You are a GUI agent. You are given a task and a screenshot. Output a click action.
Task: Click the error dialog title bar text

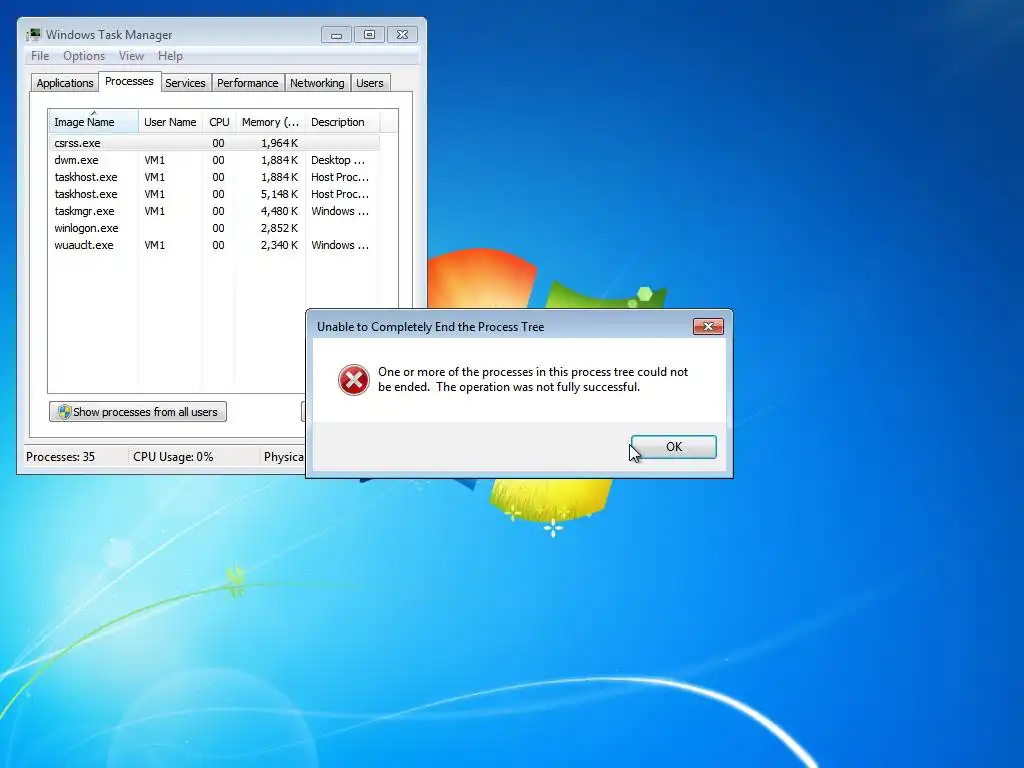pos(430,327)
